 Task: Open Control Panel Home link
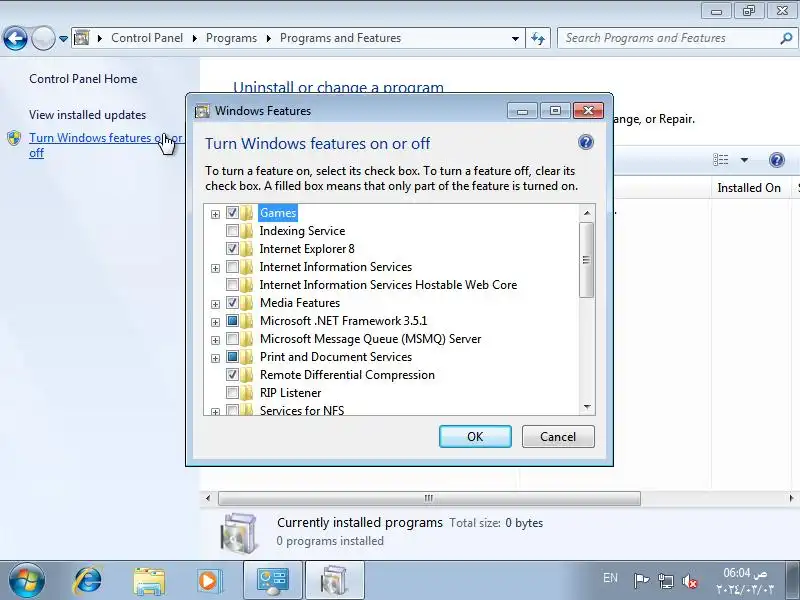83,79
